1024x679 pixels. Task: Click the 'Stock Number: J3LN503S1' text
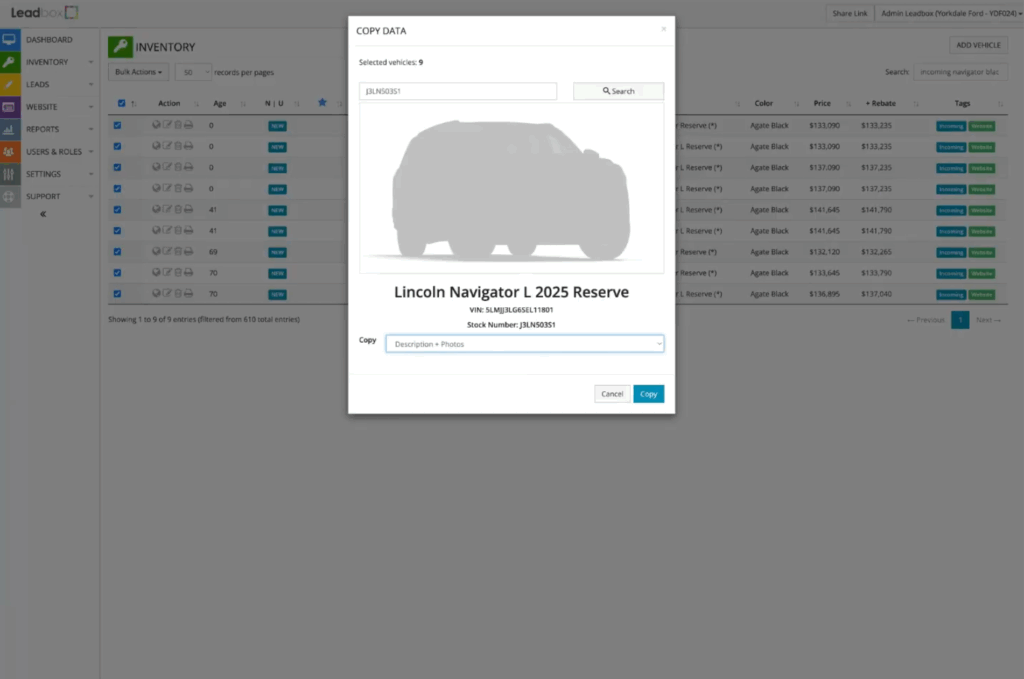coord(511,324)
